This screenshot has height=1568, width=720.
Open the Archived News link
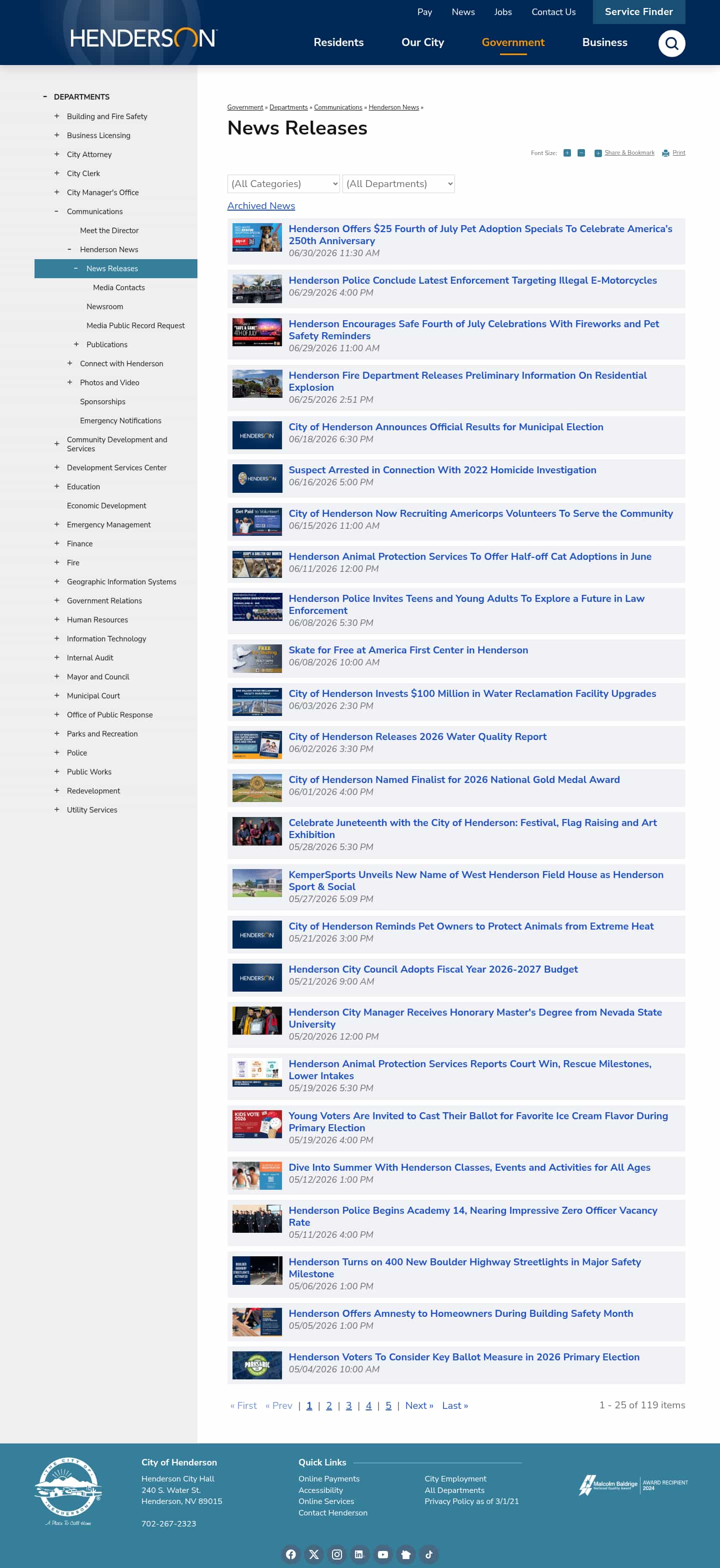tap(261, 206)
